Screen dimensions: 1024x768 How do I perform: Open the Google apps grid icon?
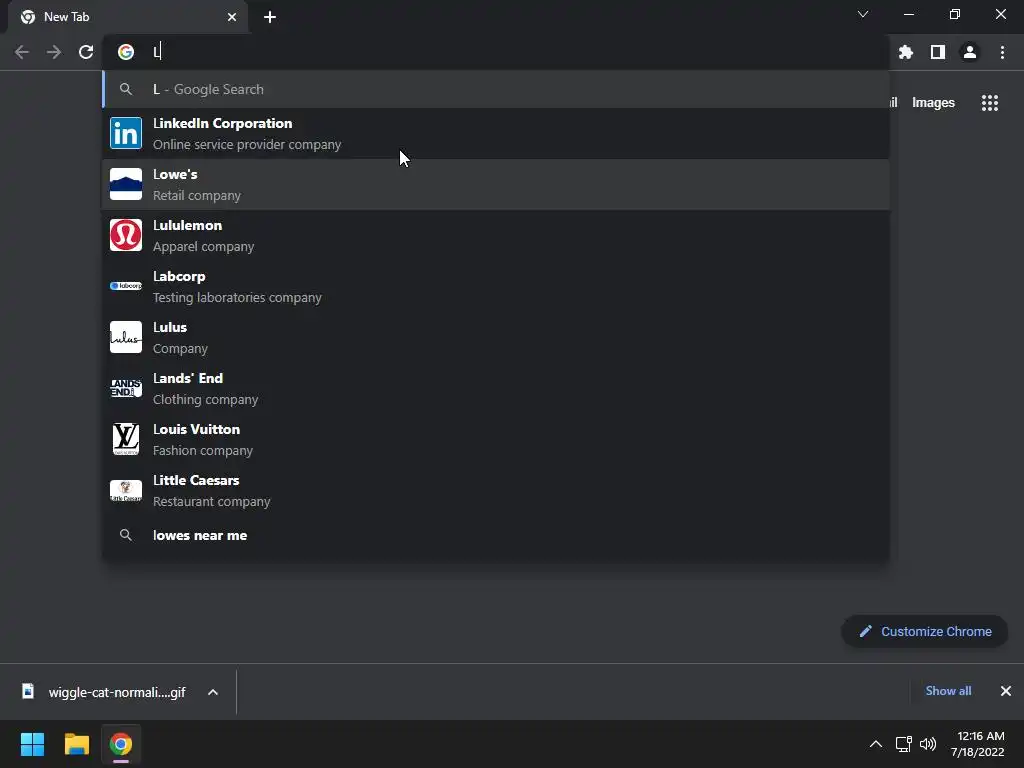pyautogui.click(x=990, y=103)
